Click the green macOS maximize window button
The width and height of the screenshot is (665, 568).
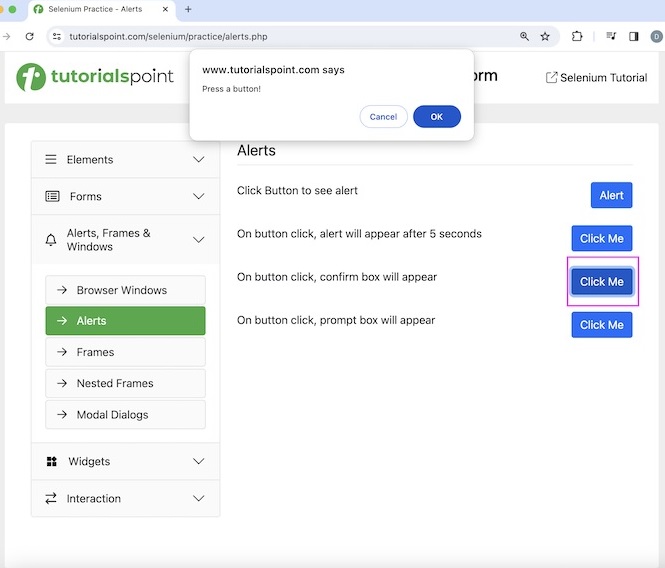click(x=12, y=9)
